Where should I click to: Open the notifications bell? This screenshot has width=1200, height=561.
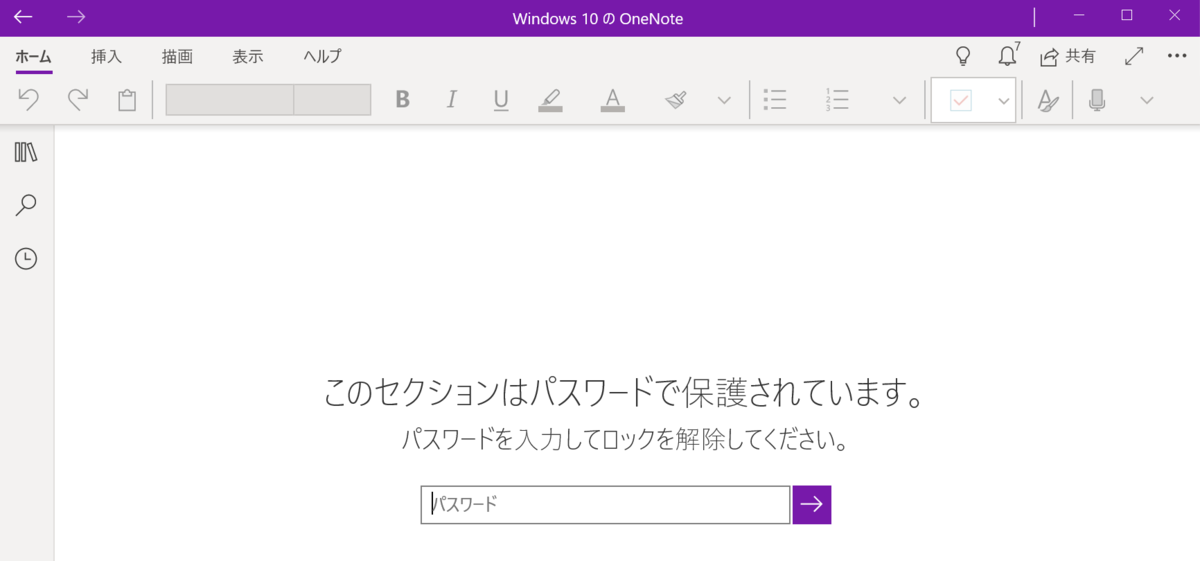(x=1008, y=55)
